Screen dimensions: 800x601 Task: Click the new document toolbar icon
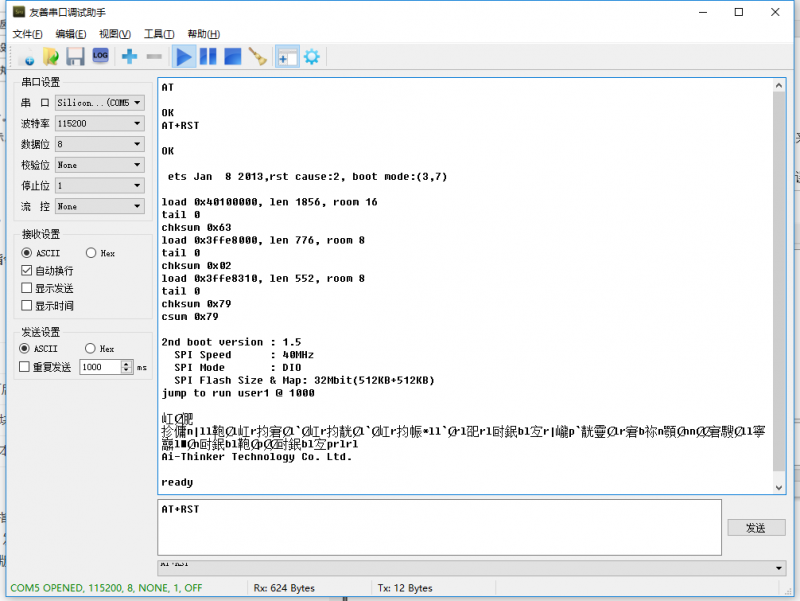tap(27, 57)
